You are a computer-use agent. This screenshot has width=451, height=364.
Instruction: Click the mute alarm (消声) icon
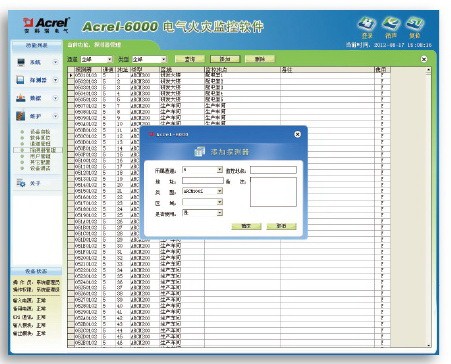coord(391,24)
